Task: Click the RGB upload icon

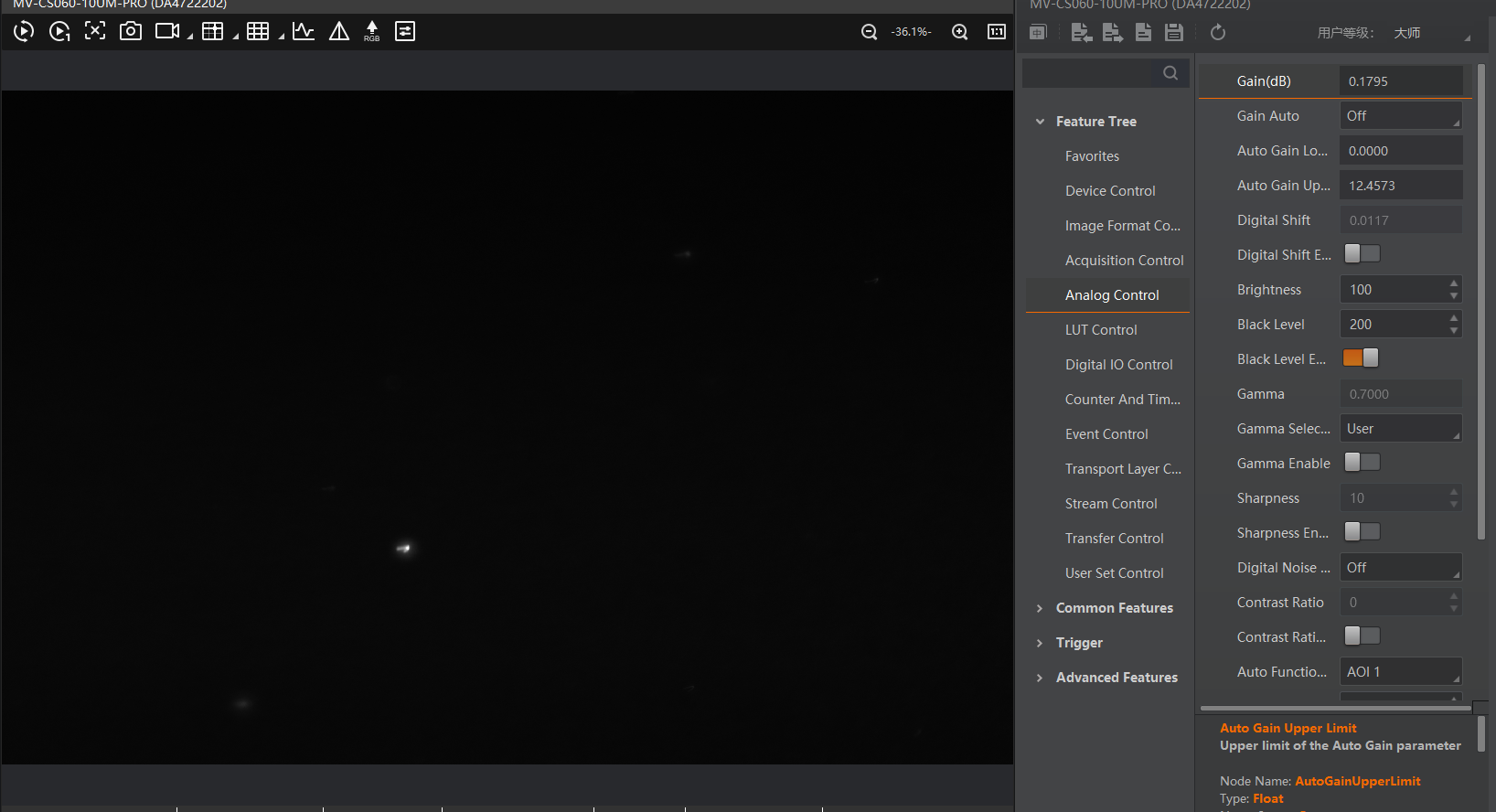Action: pos(371,31)
